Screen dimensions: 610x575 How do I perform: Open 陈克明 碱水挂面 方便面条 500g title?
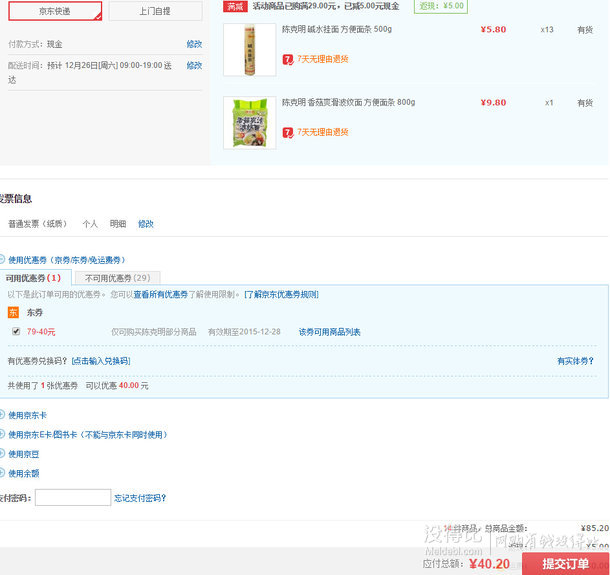(x=337, y=29)
